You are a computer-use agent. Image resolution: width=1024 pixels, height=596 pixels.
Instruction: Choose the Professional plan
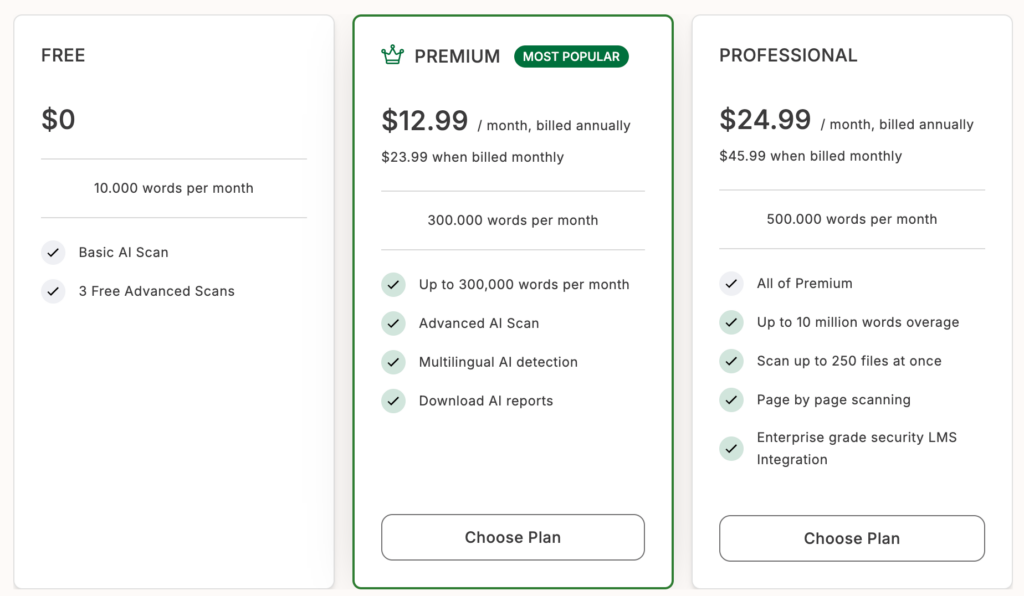(x=852, y=538)
